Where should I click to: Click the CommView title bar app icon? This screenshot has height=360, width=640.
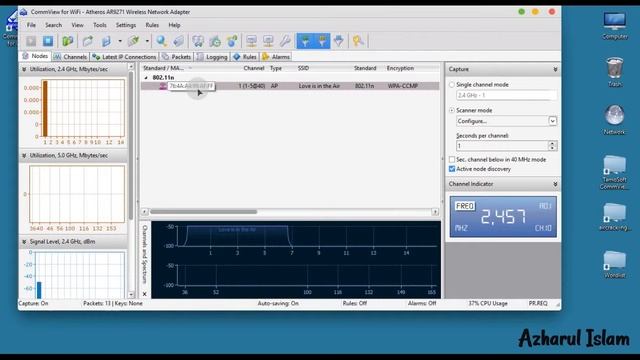pyautogui.click(x=23, y=12)
